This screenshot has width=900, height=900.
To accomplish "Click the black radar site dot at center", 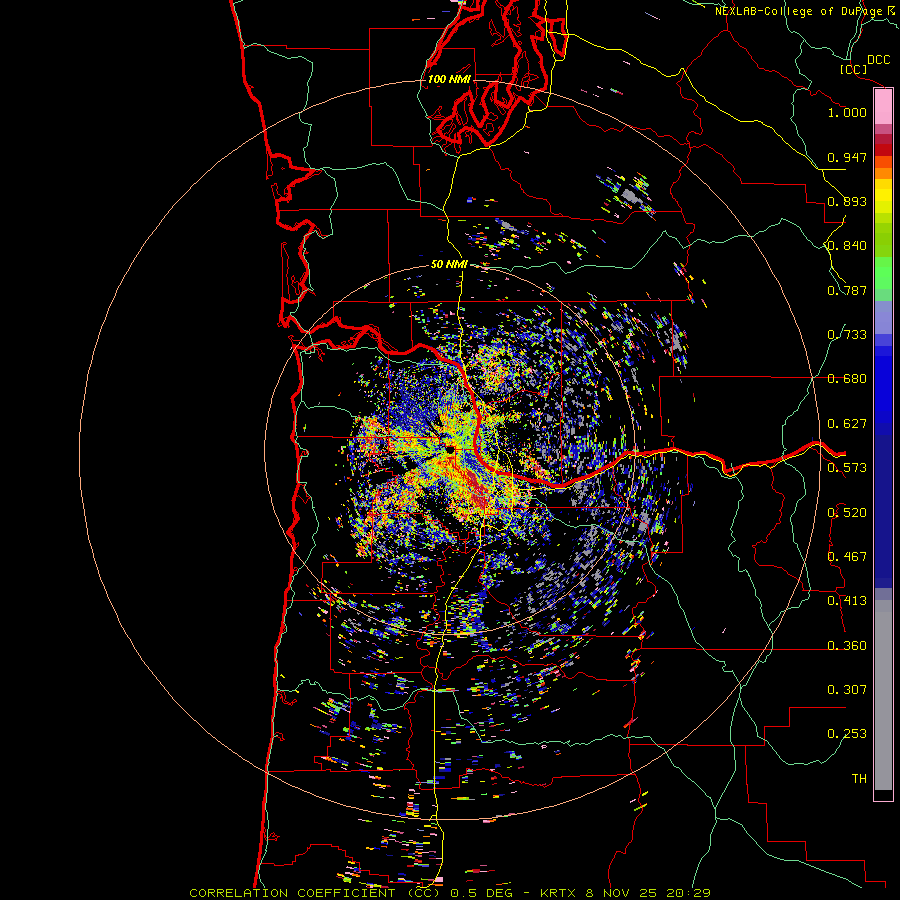I will pyautogui.click(x=450, y=449).
